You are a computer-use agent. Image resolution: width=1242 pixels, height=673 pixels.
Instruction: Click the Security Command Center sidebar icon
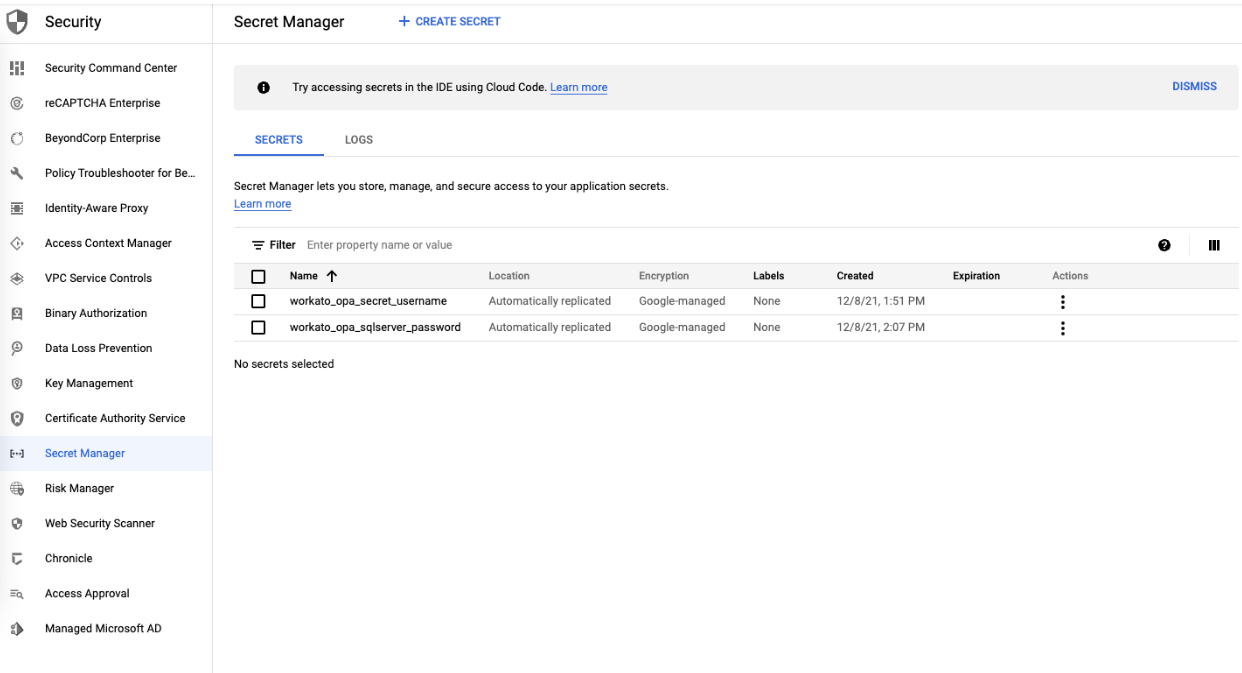pyautogui.click(x=16, y=68)
